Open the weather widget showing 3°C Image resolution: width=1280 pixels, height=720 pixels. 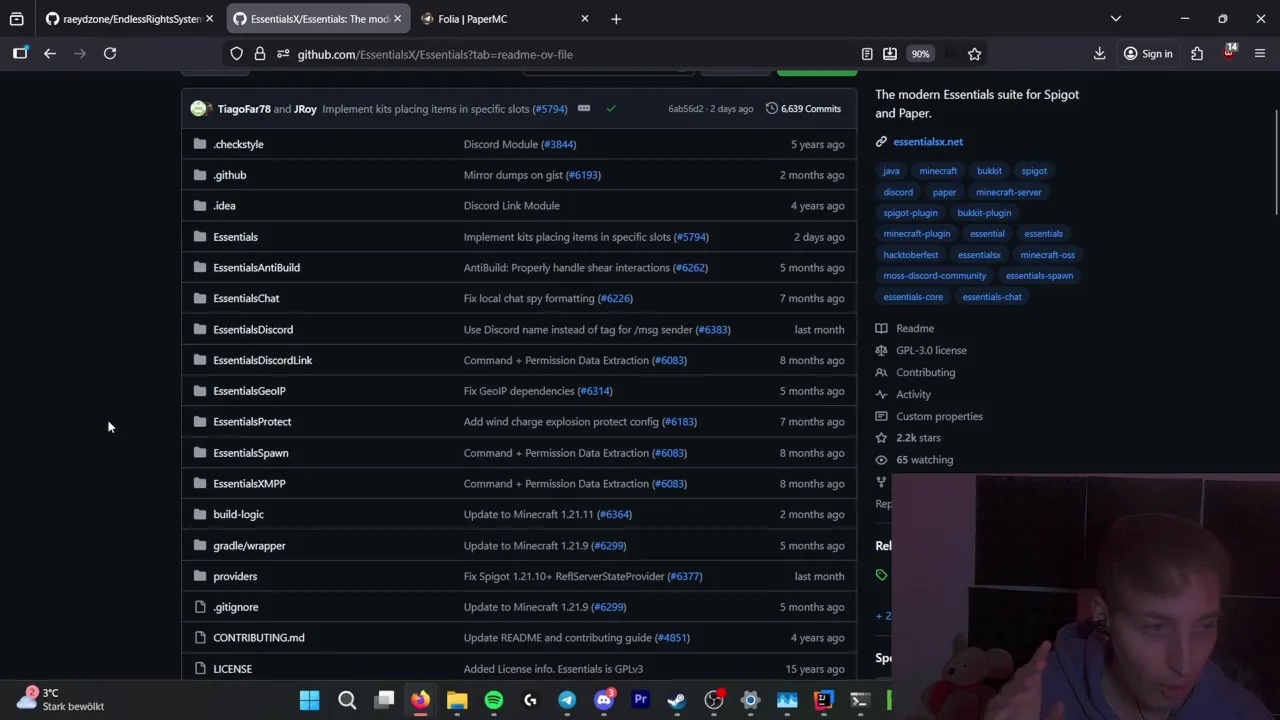click(x=62, y=699)
